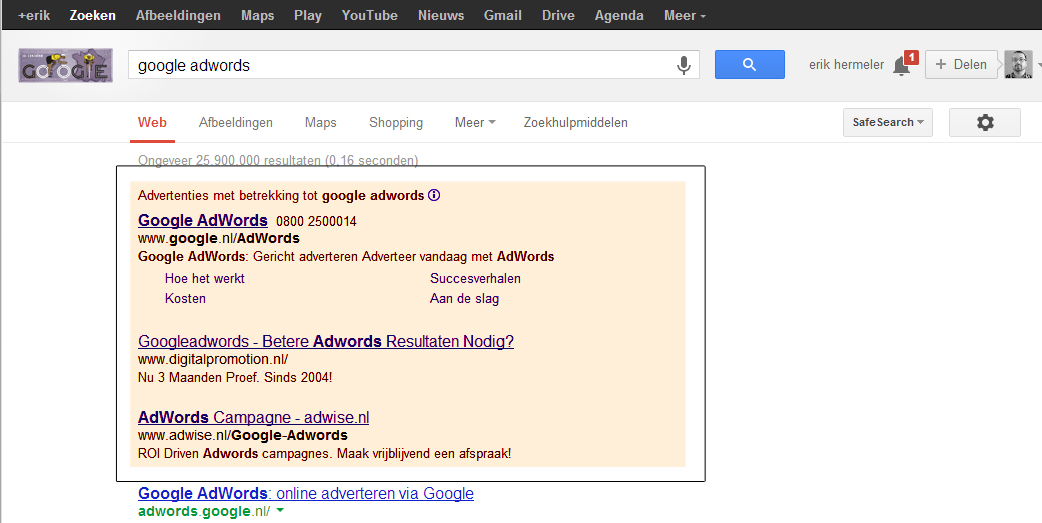1042x523 pixels.
Task: Go to Gmail in top bar
Action: click(x=502, y=15)
